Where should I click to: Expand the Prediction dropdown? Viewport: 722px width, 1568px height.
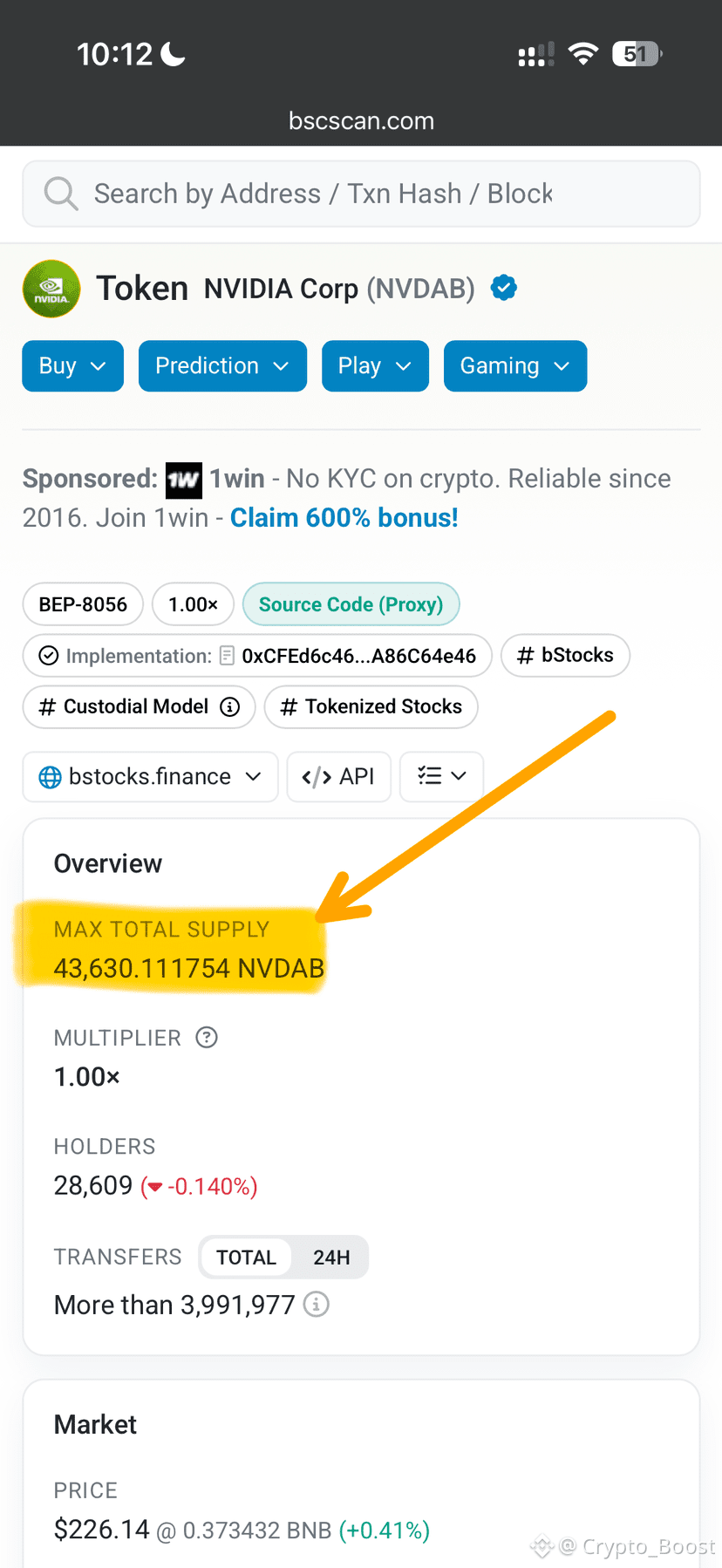point(222,366)
